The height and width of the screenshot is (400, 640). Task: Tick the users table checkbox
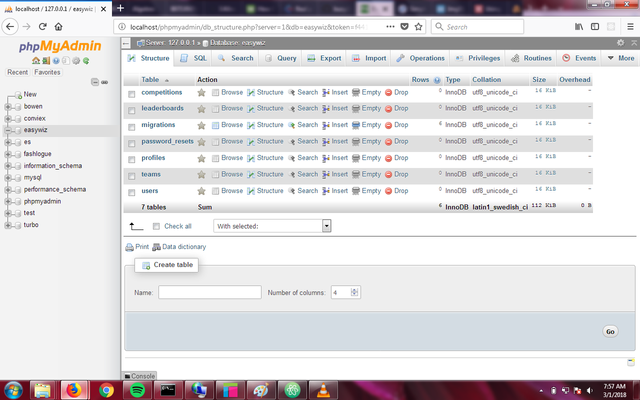[x=131, y=193]
